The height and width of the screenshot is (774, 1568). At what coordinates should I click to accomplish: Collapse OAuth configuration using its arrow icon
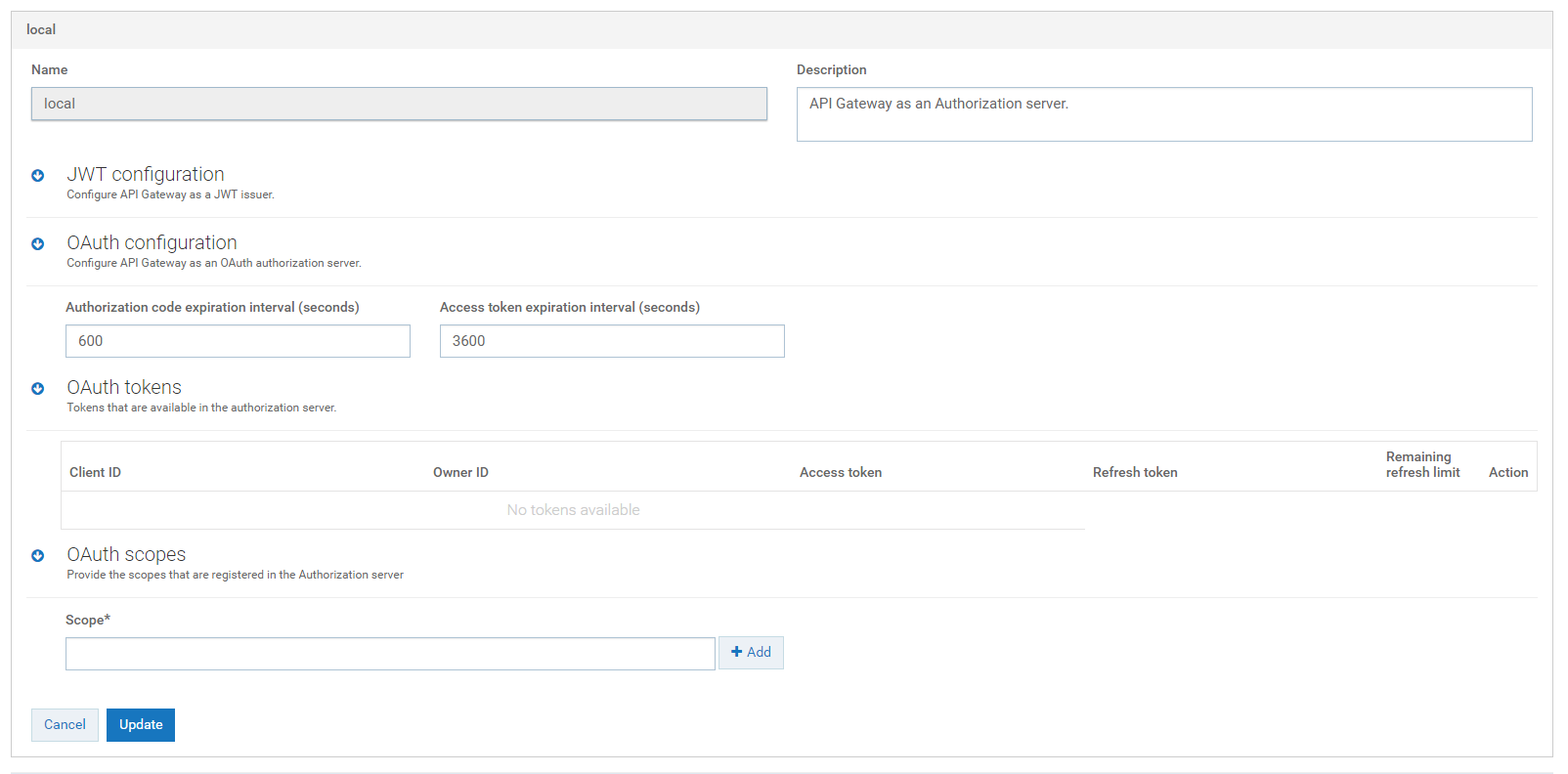tap(38, 244)
